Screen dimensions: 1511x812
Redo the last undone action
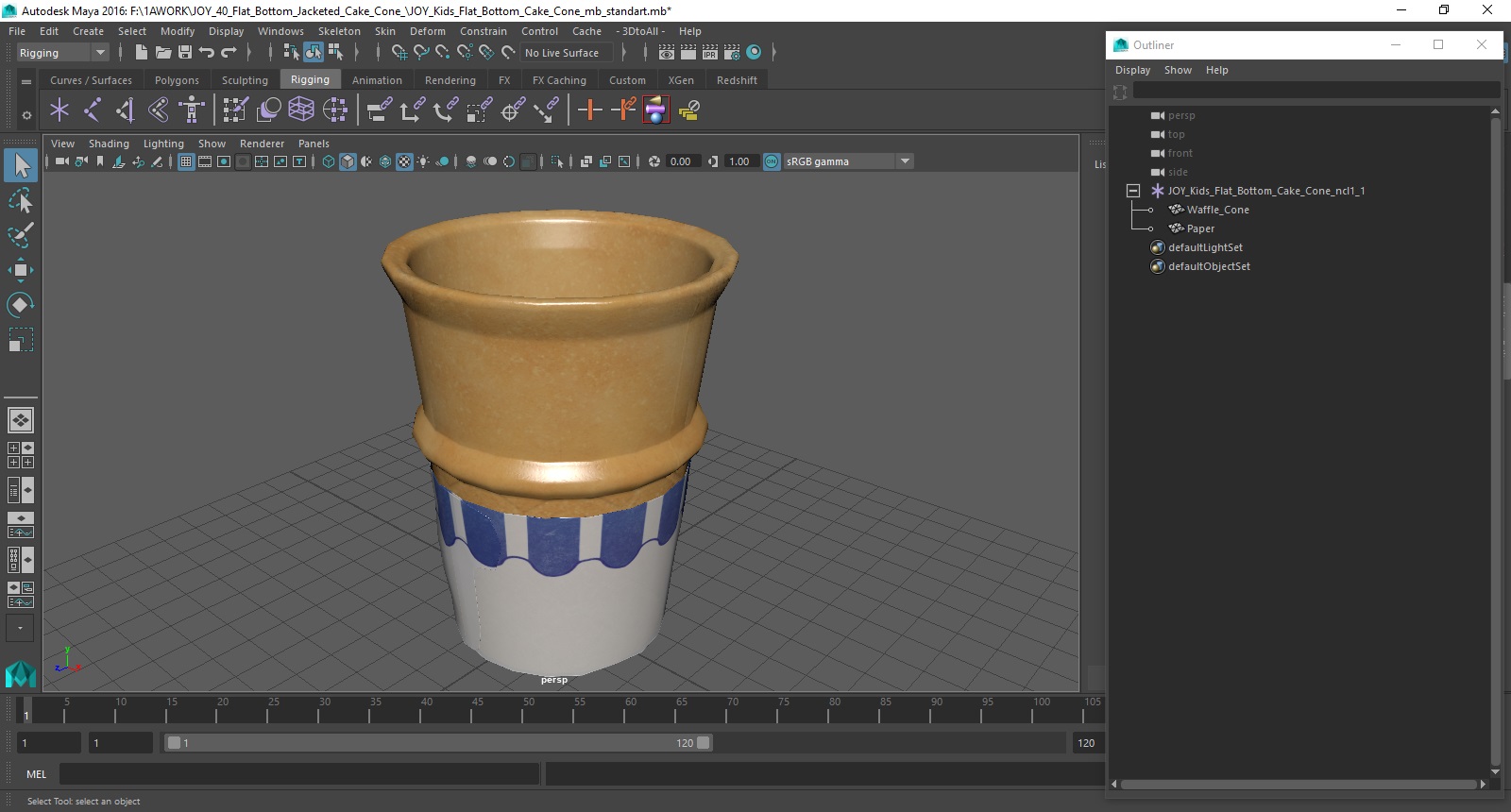click(x=229, y=53)
